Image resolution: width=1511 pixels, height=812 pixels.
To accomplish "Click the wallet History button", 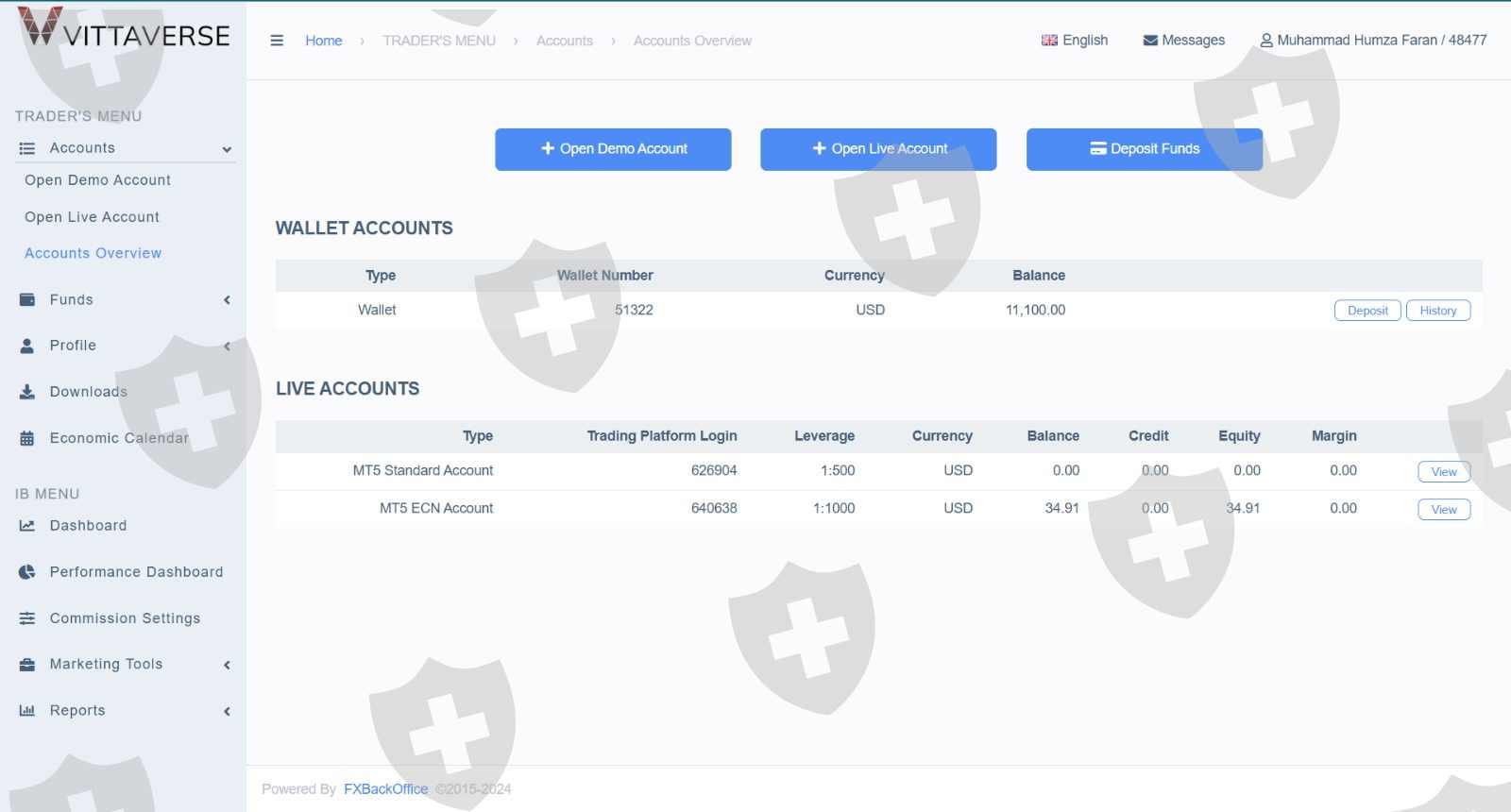I will tap(1438, 311).
